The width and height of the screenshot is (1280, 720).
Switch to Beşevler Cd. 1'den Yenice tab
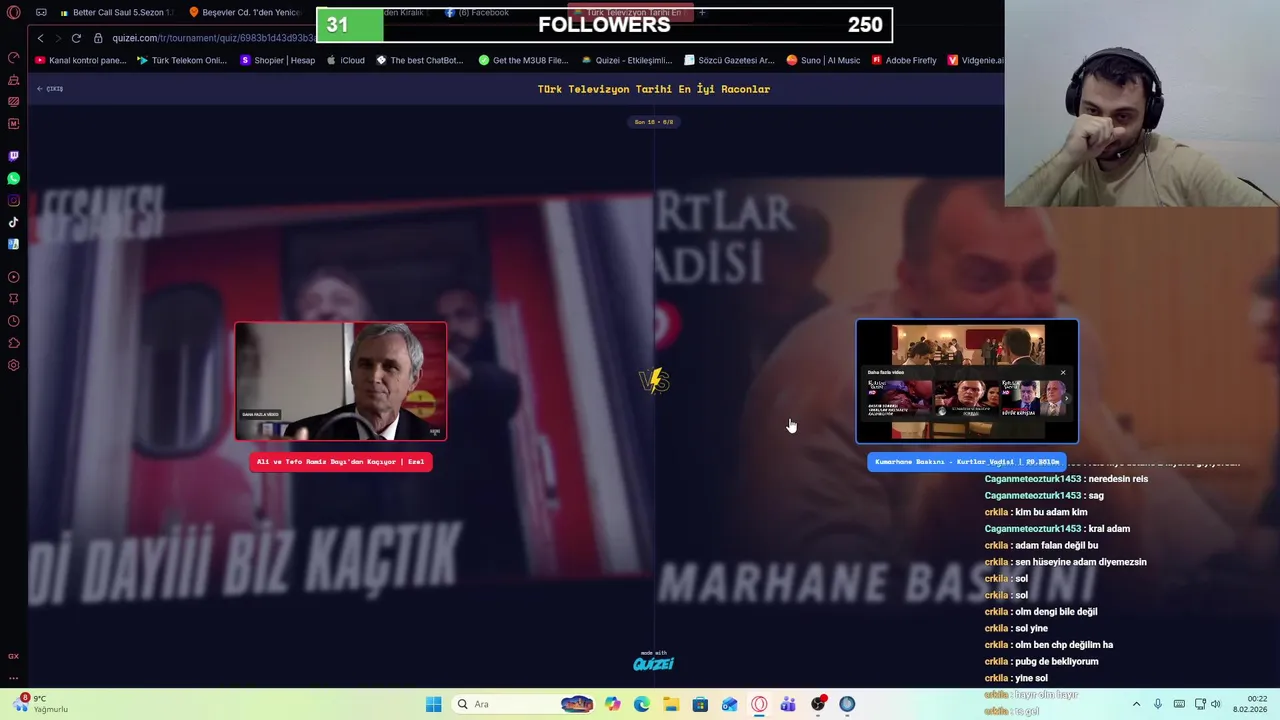245,13
